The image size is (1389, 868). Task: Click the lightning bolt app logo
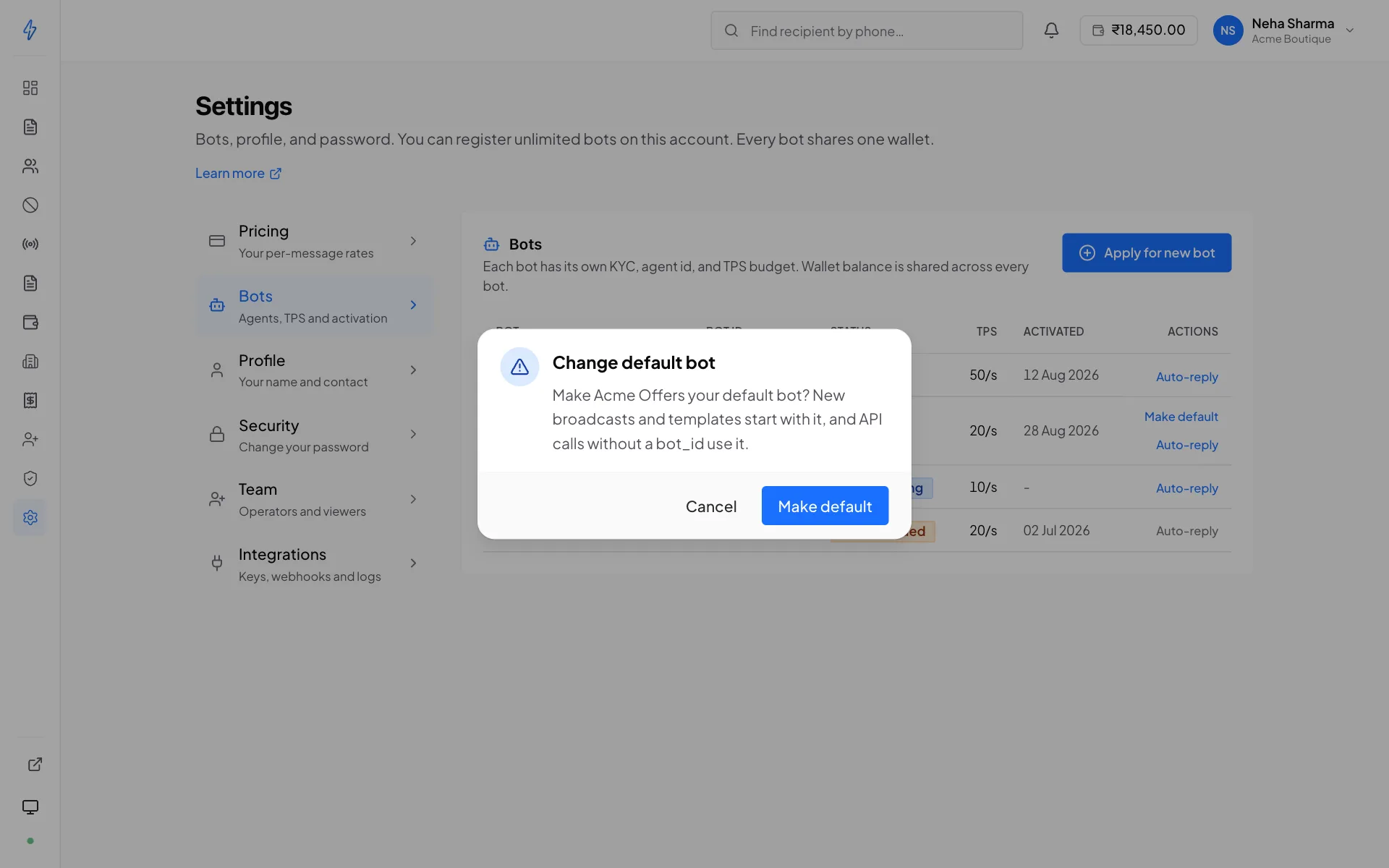(x=30, y=30)
